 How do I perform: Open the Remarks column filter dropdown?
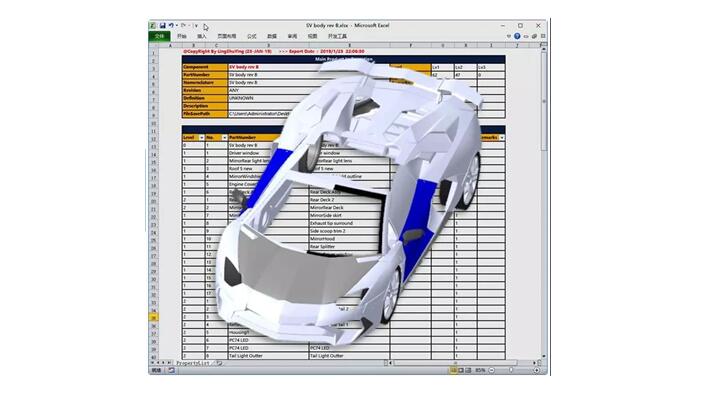coord(502,137)
